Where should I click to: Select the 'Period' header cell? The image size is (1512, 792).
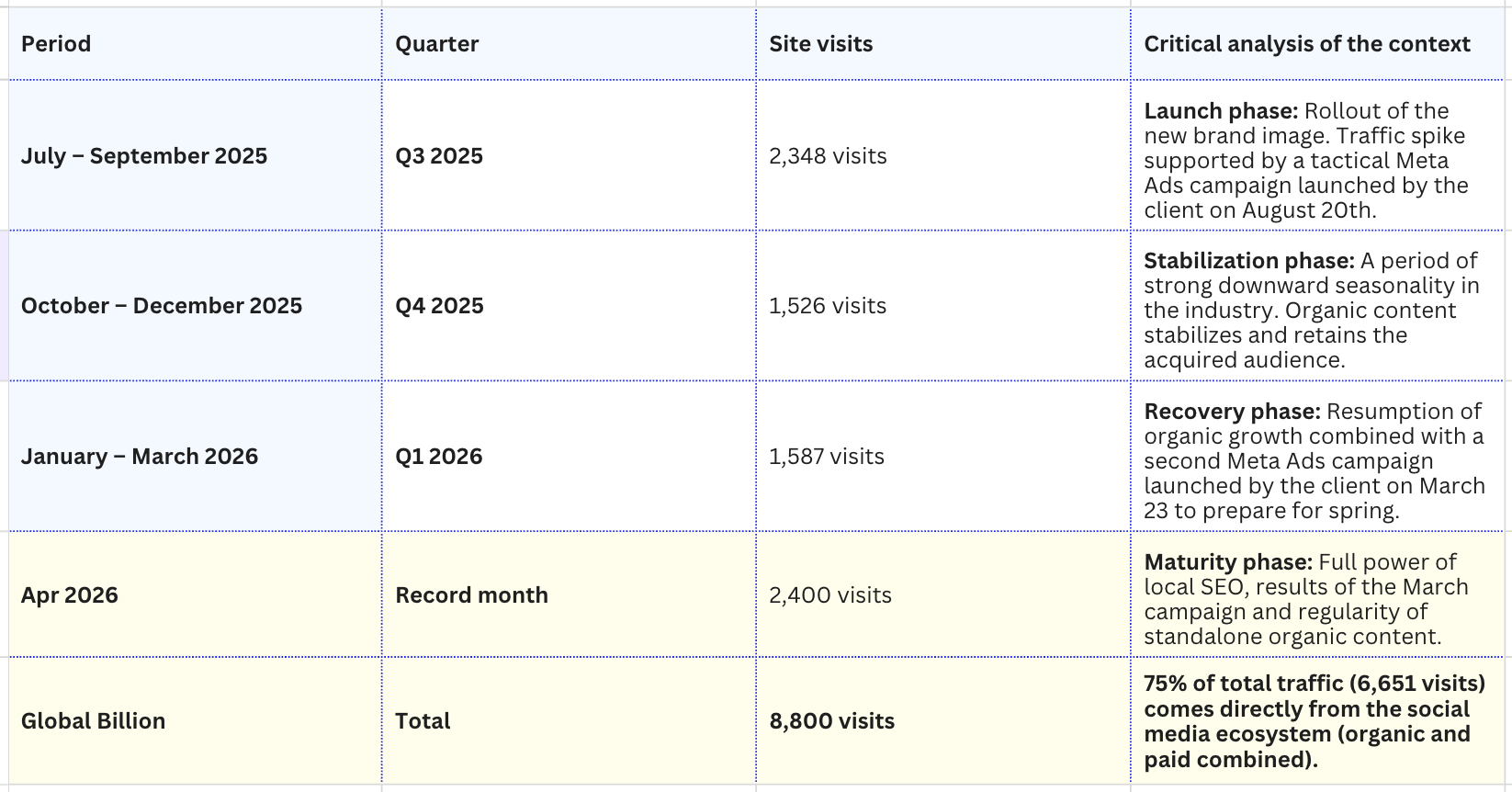point(195,44)
